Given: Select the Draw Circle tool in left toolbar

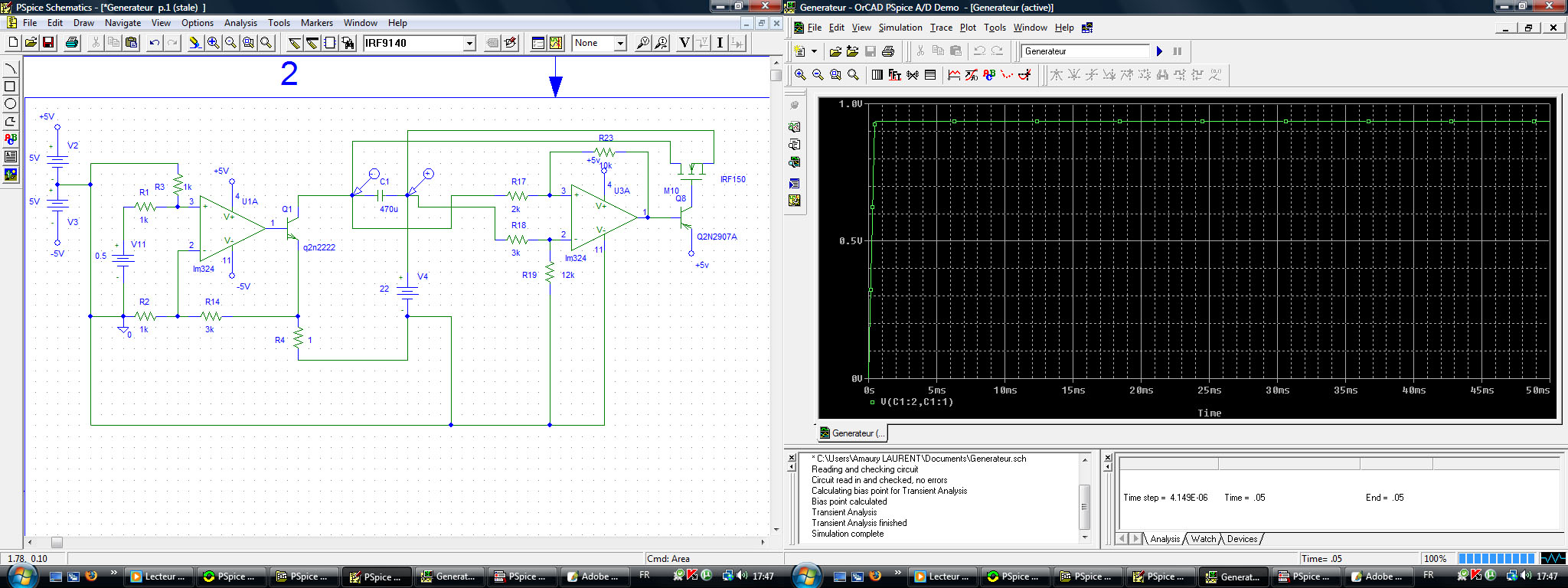Looking at the screenshot, I should [x=10, y=104].
